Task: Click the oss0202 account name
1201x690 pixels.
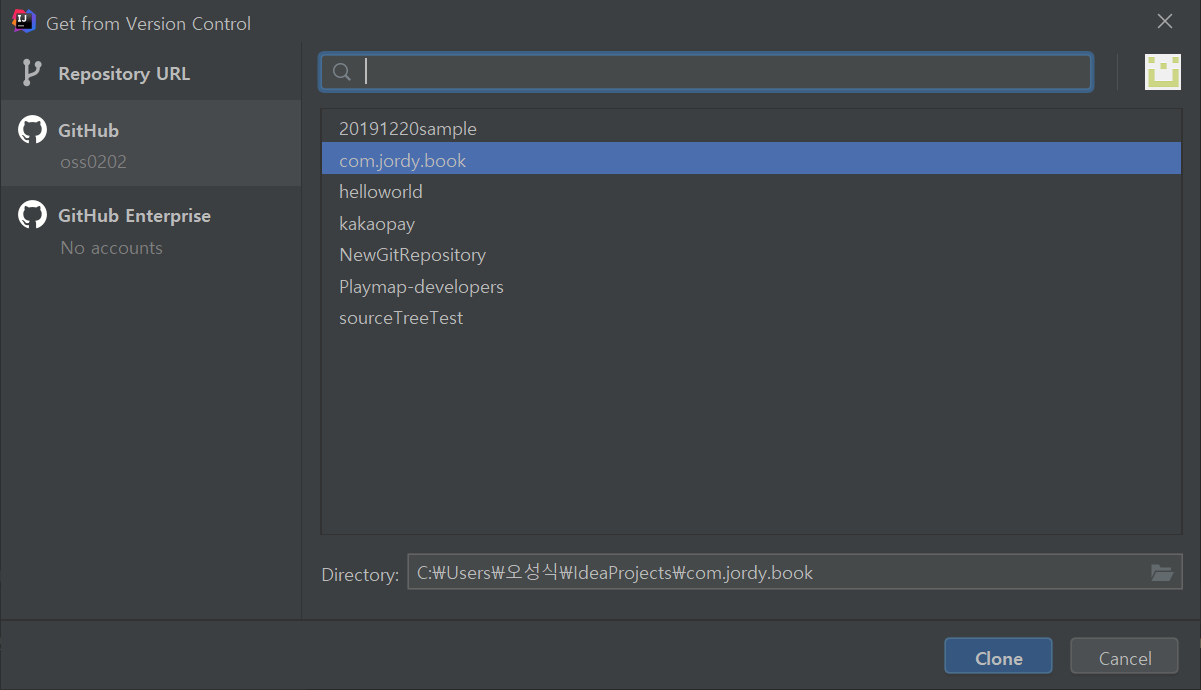Action: point(93,162)
